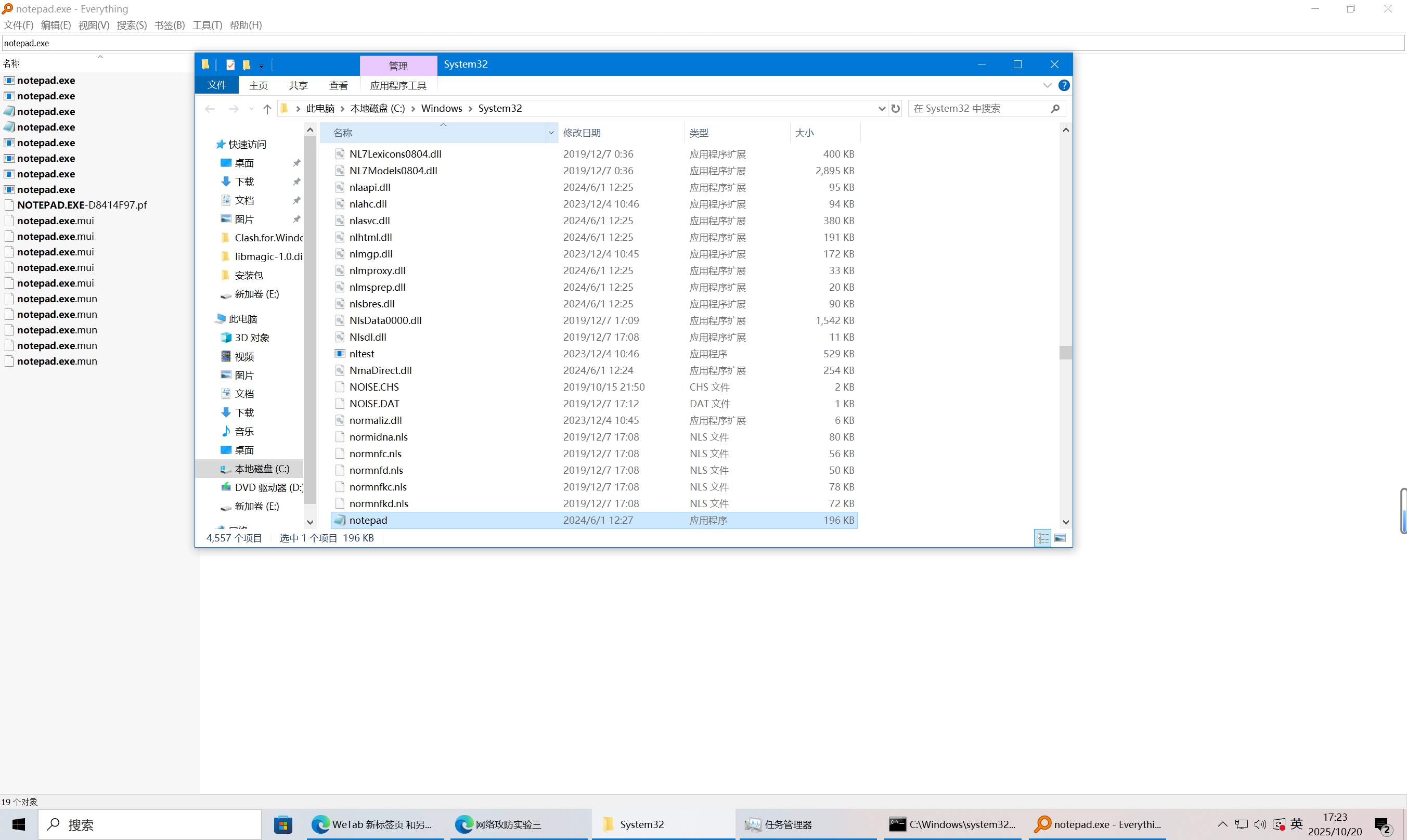This screenshot has width=1407, height=840.
Task: Click search magnifier in System32 search box
Action: [x=1055, y=108]
